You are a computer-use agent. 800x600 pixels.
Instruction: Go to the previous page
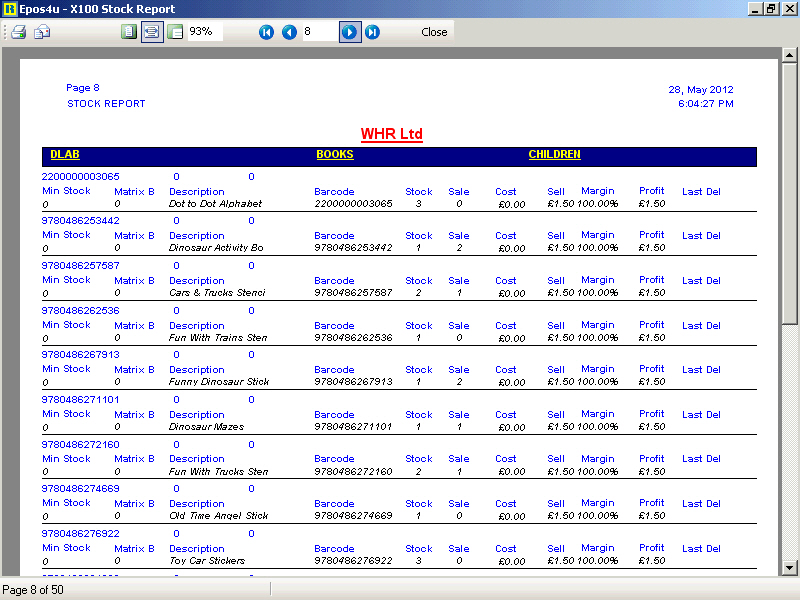pyautogui.click(x=289, y=32)
